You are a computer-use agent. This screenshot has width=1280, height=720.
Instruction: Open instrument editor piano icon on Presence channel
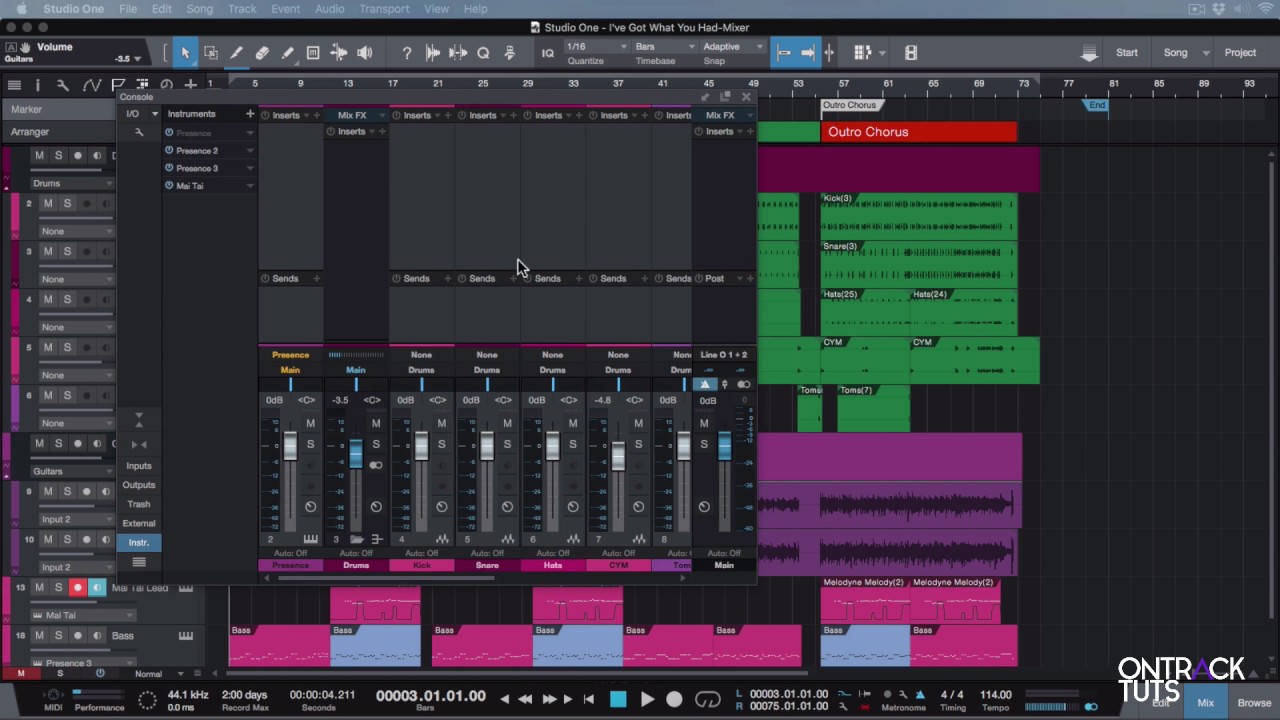310,540
